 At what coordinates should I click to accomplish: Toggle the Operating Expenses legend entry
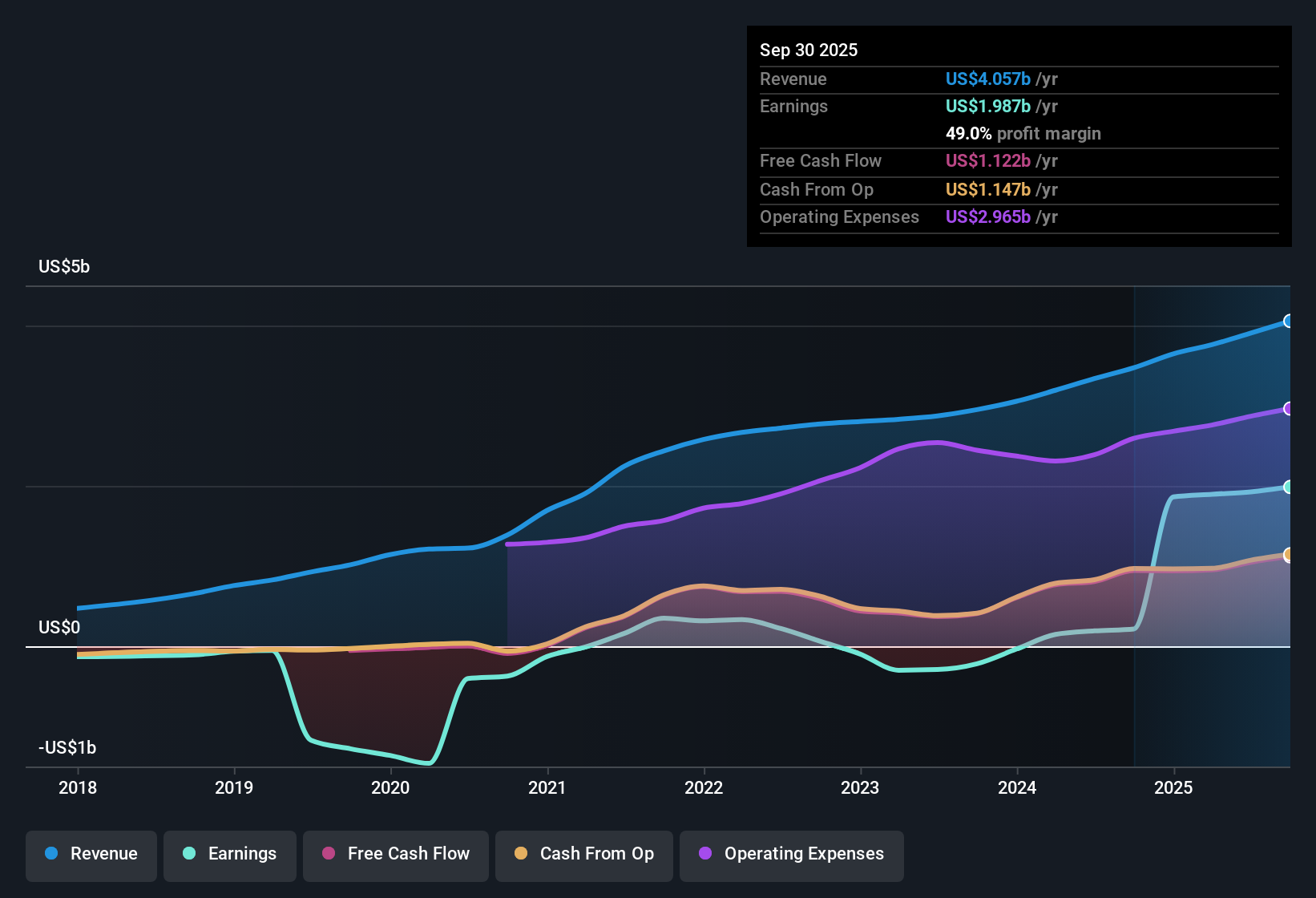point(791,854)
